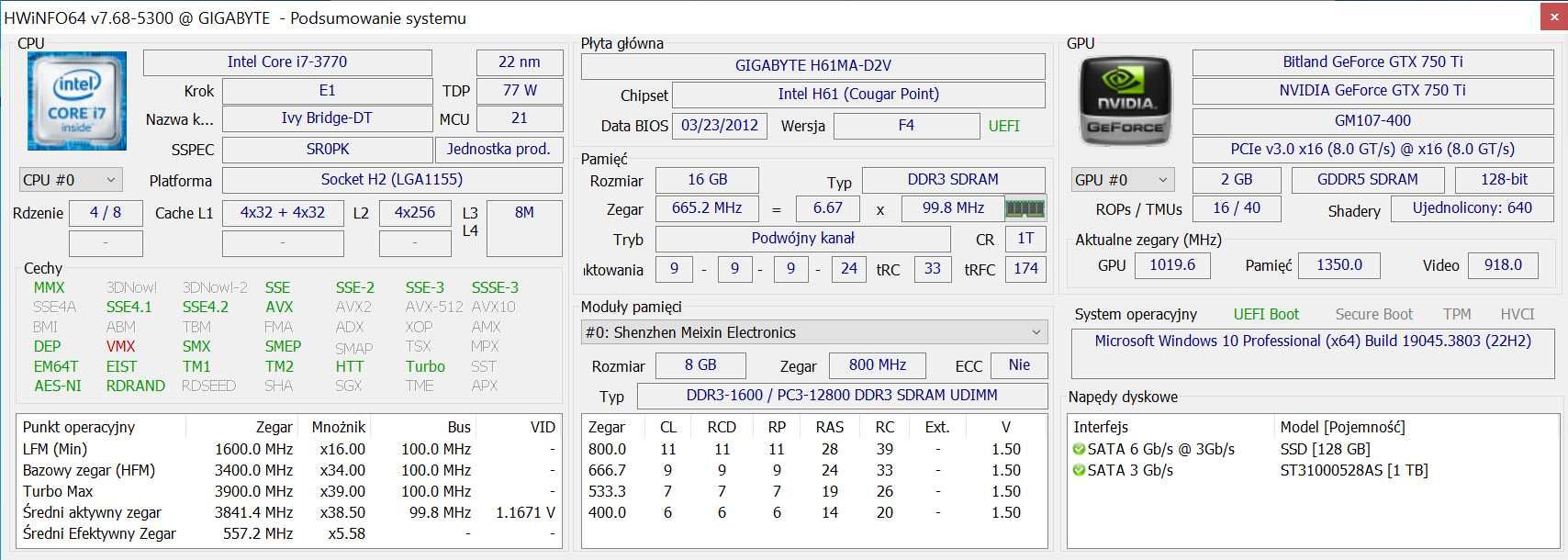Image resolution: width=1568 pixels, height=560 pixels.
Task: Click the PCIe v3.0 x16 interface field
Action: pyautogui.click(x=1372, y=150)
